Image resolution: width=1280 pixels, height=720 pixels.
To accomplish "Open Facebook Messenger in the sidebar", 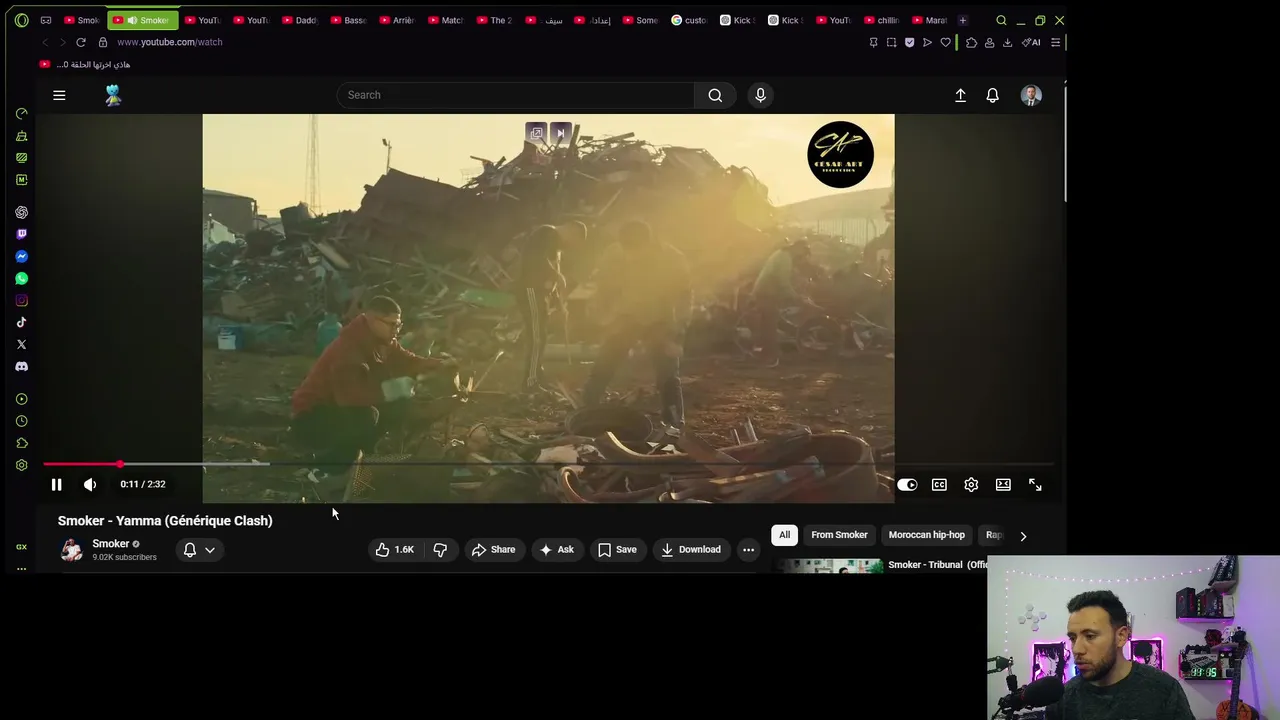I will [x=21, y=256].
